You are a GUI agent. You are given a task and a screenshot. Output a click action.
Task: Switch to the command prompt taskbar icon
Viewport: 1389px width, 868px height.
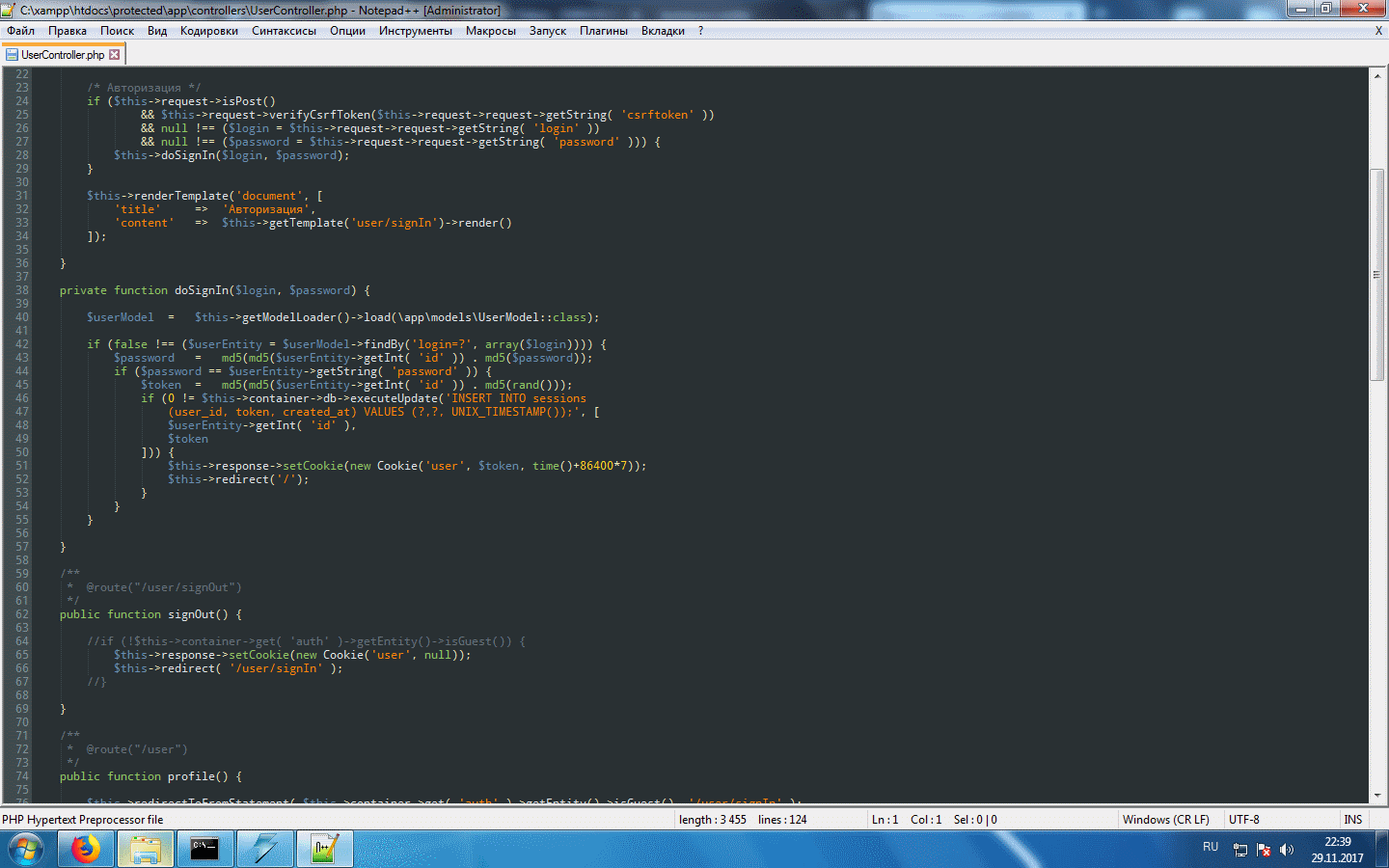coord(204,849)
